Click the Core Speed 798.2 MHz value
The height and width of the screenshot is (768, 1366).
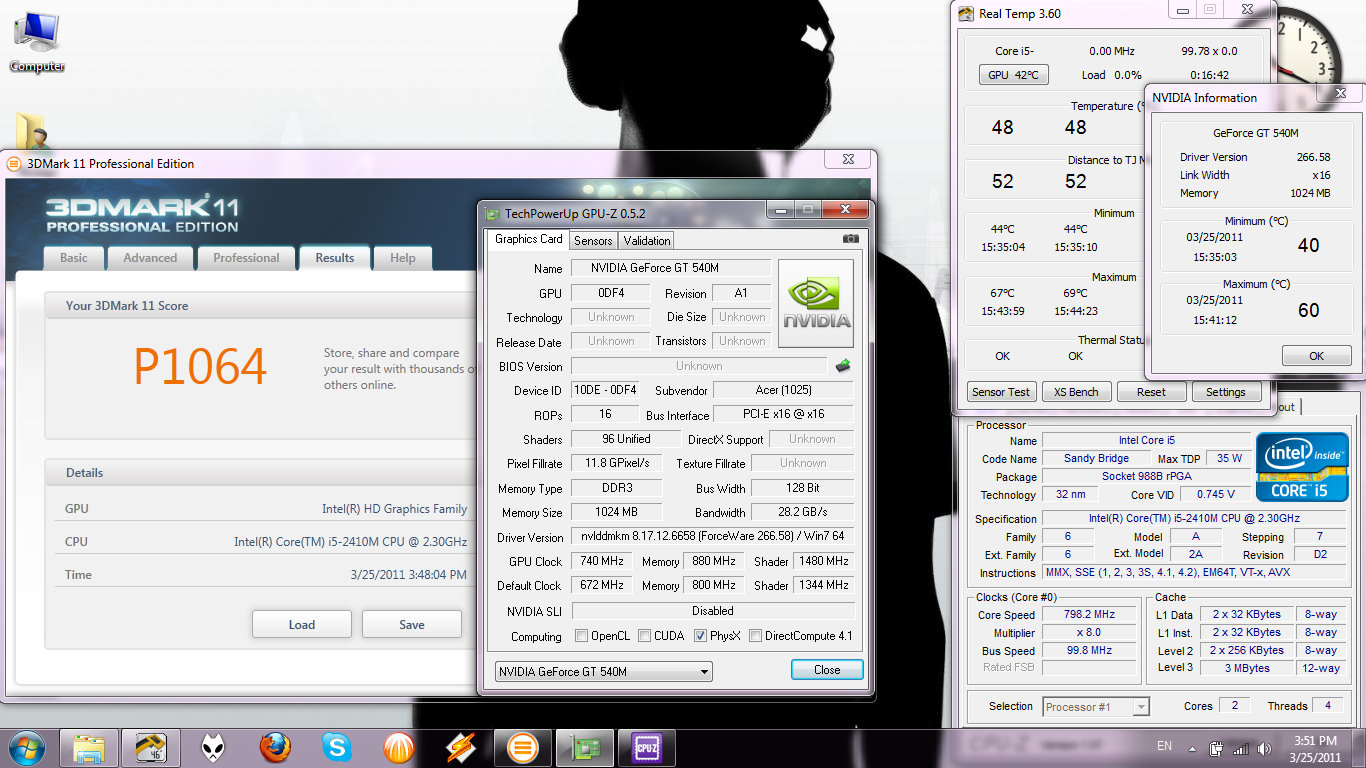[1089, 614]
